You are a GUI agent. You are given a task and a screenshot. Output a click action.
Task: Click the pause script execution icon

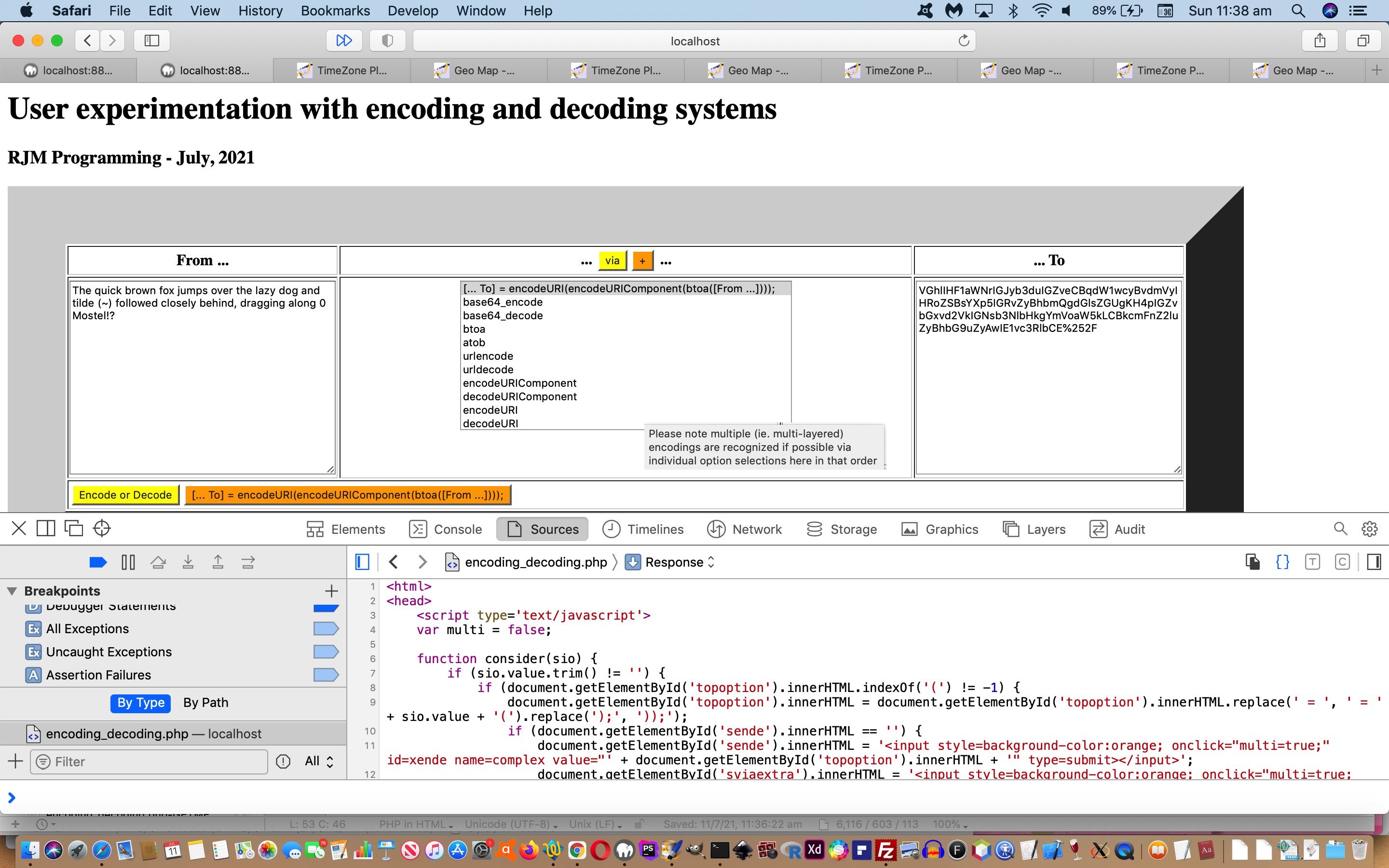[x=128, y=562]
